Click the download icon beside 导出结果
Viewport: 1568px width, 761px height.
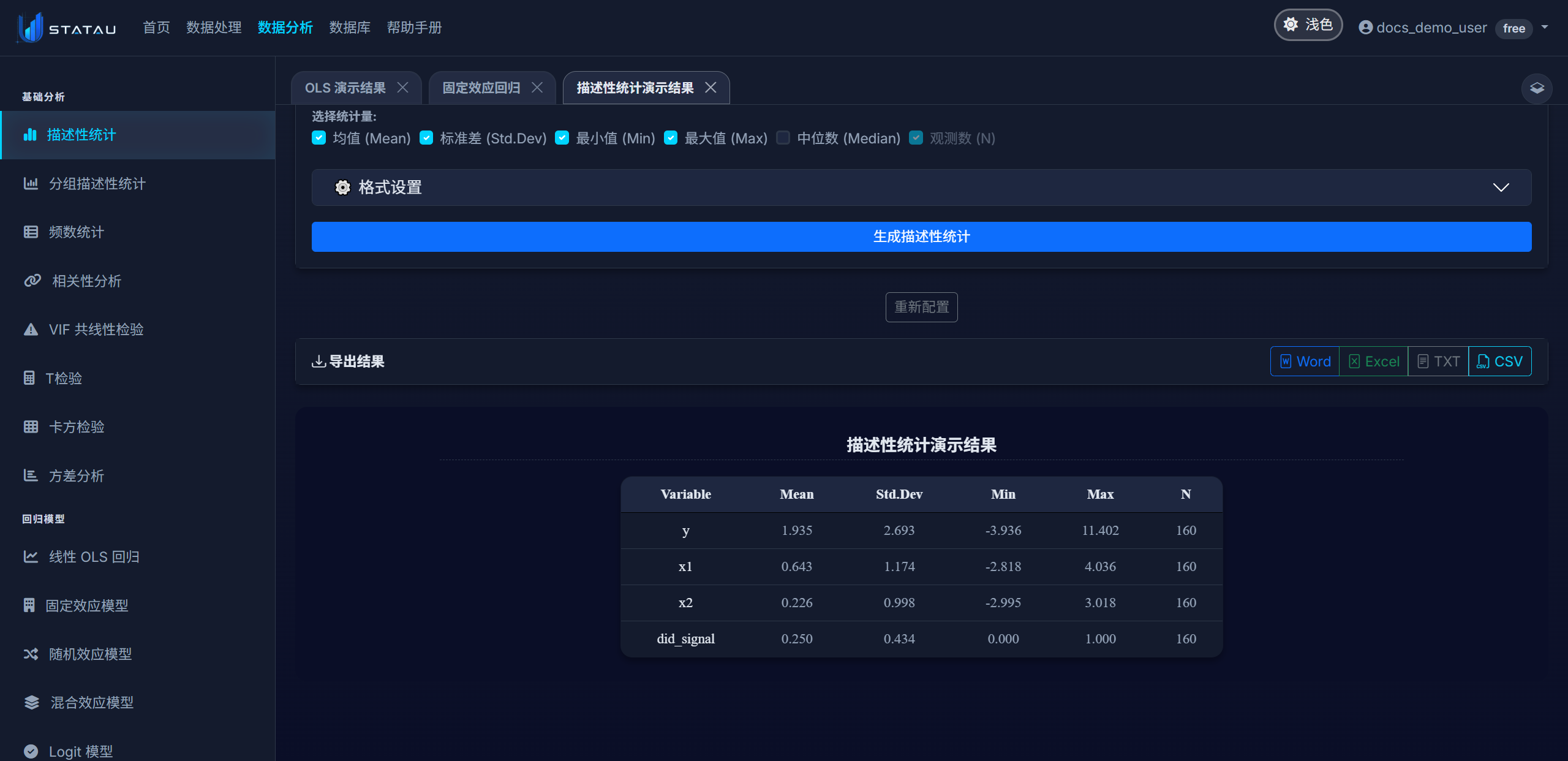coord(318,362)
